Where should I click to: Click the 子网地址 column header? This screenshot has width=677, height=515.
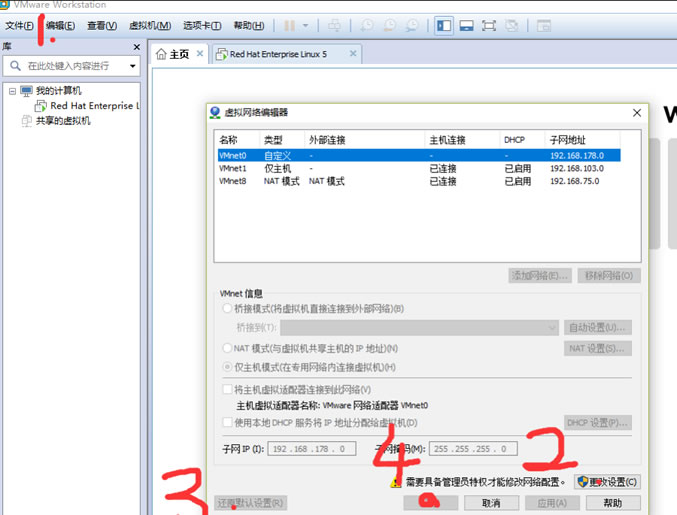[x=568, y=140]
